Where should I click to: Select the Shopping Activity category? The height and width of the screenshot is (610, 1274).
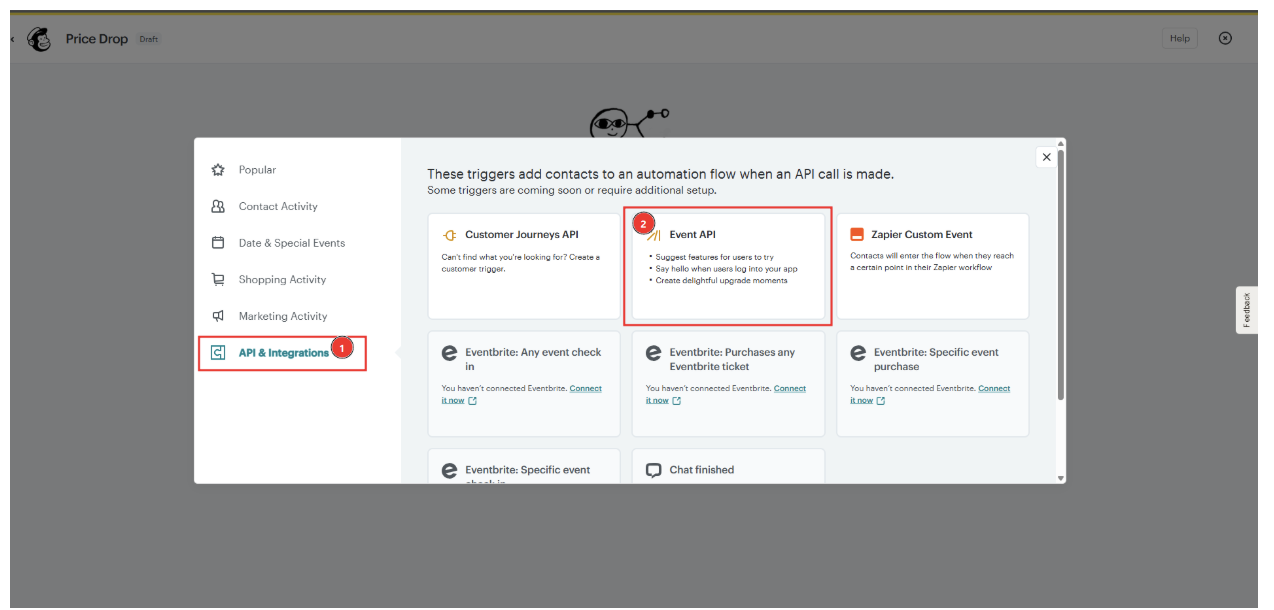[282, 280]
